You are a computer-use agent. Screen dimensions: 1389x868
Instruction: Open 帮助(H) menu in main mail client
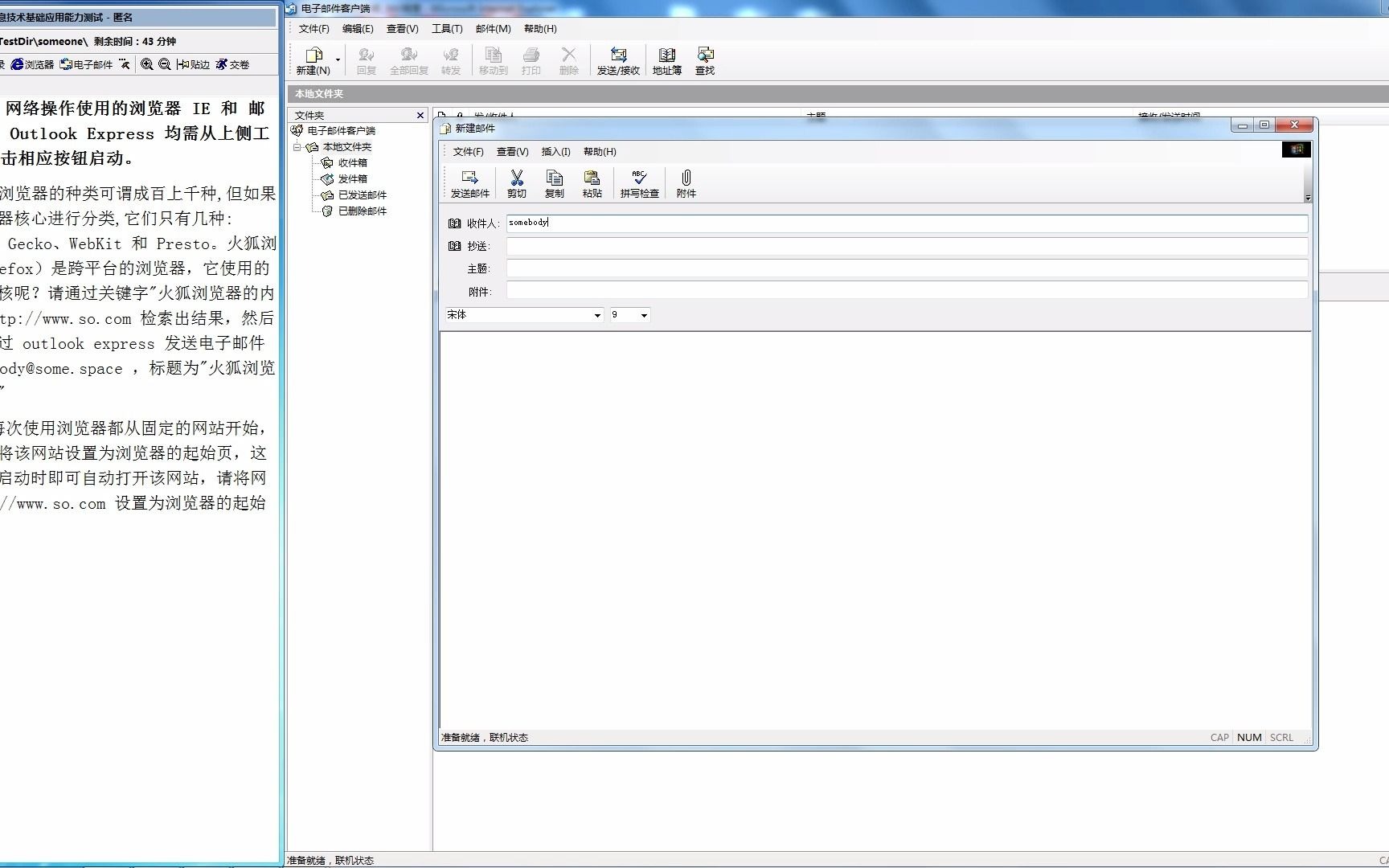(x=540, y=29)
